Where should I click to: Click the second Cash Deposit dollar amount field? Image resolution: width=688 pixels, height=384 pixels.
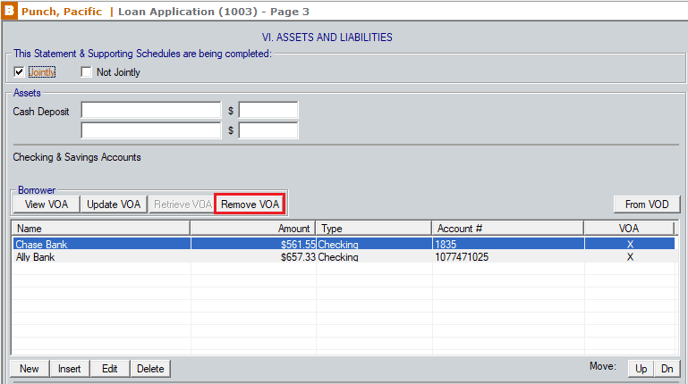click(x=269, y=130)
